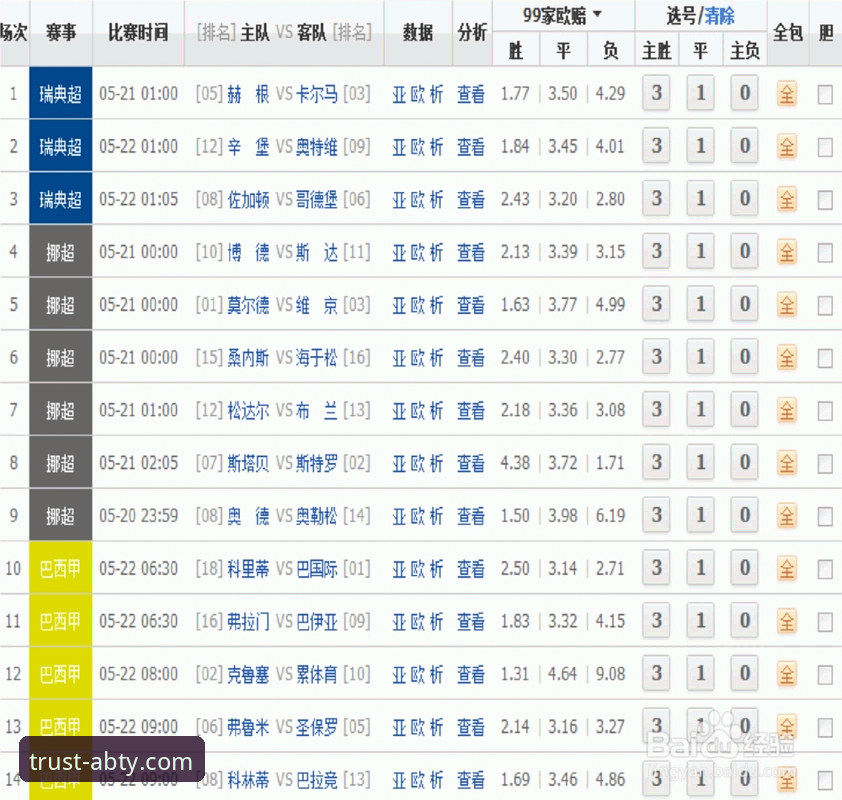
Task: Tick the 胆 checkbox for match 3
Action: (825, 200)
